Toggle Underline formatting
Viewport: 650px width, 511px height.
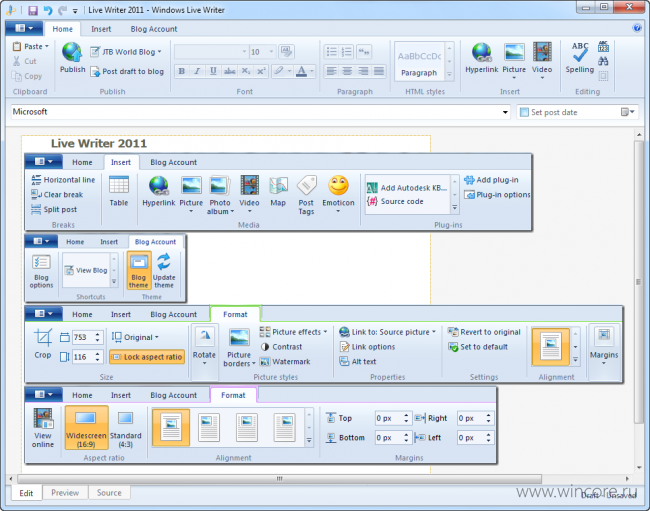213,71
